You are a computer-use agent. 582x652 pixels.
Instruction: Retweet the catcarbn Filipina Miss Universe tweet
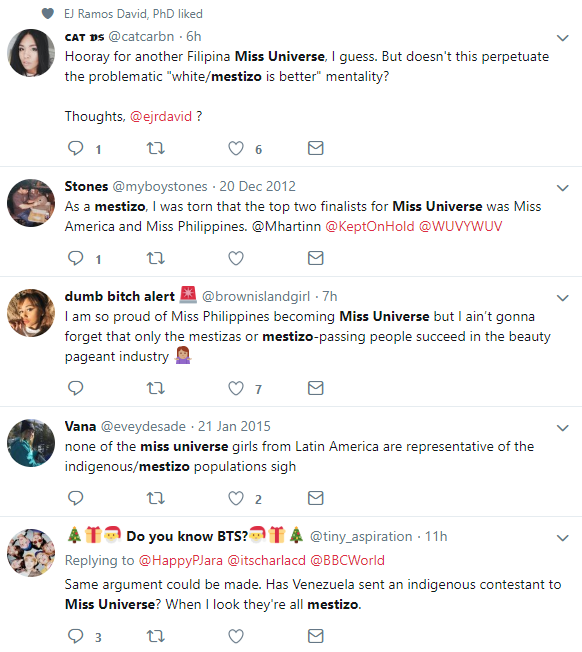(156, 148)
